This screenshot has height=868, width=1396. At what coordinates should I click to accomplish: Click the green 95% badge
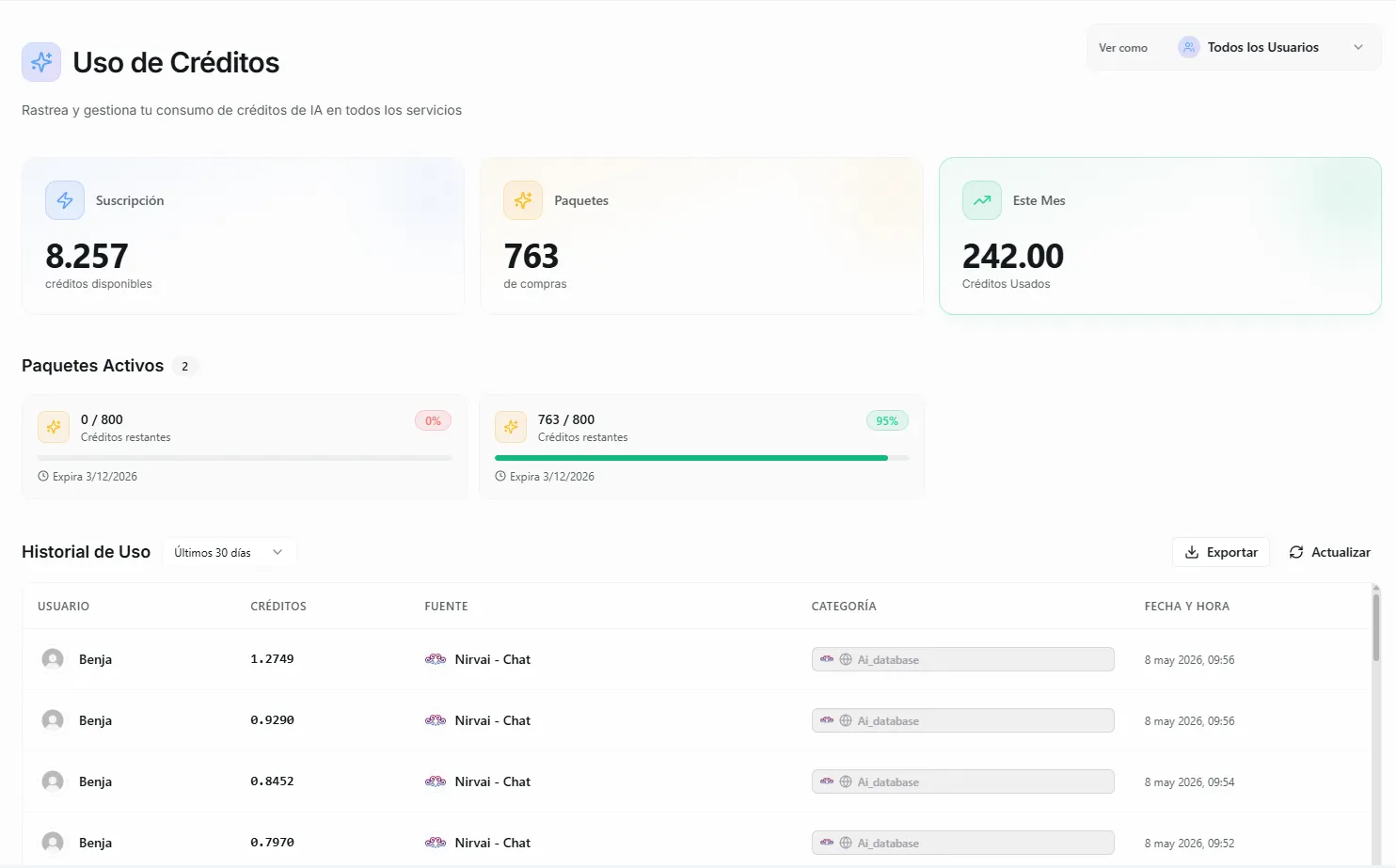(887, 420)
